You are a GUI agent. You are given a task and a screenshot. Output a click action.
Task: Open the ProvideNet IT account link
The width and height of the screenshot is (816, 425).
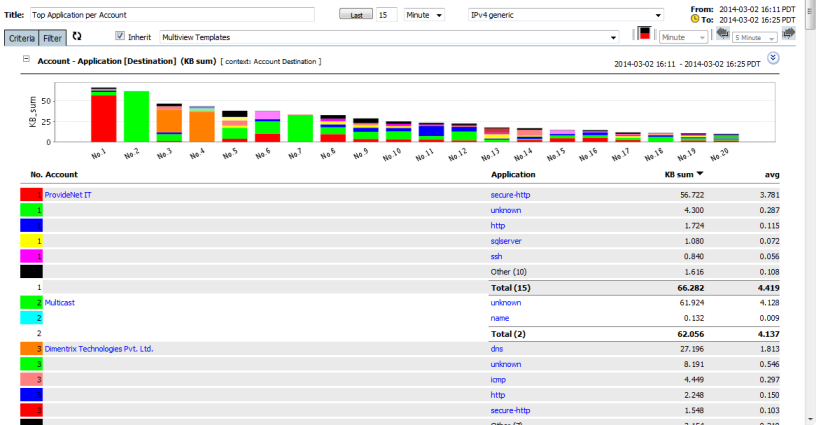coord(68,195)
